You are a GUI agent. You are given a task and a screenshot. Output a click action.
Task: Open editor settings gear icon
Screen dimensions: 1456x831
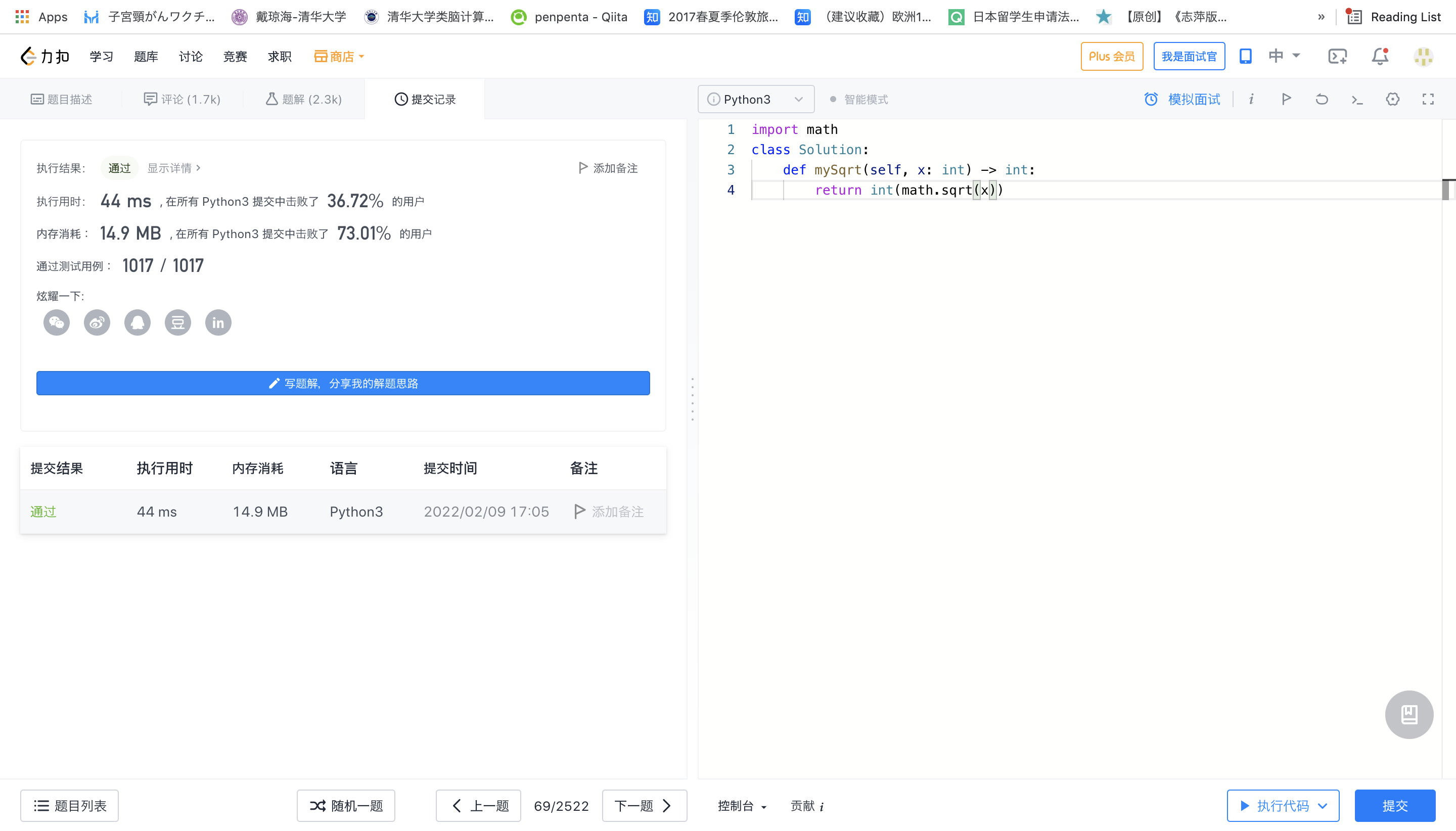click(x=1393, y=99)
